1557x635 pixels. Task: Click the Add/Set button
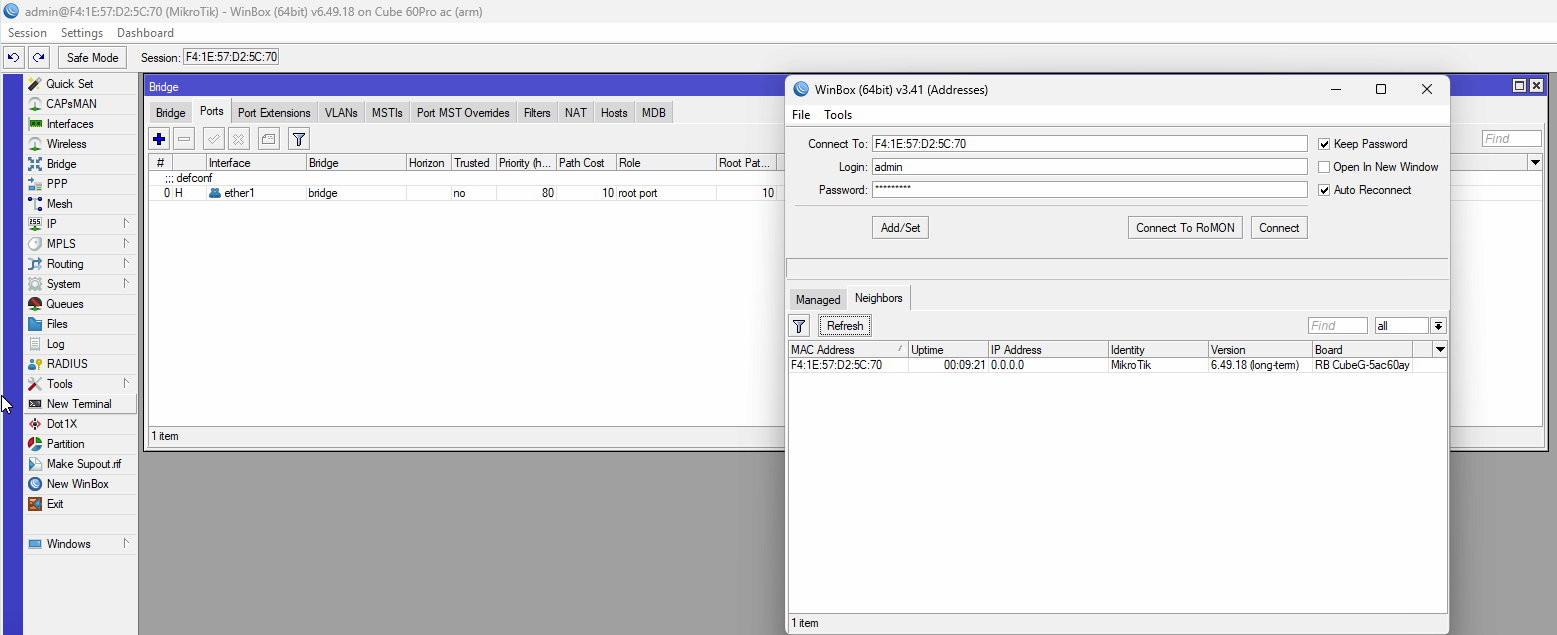(x=900, y=228)
